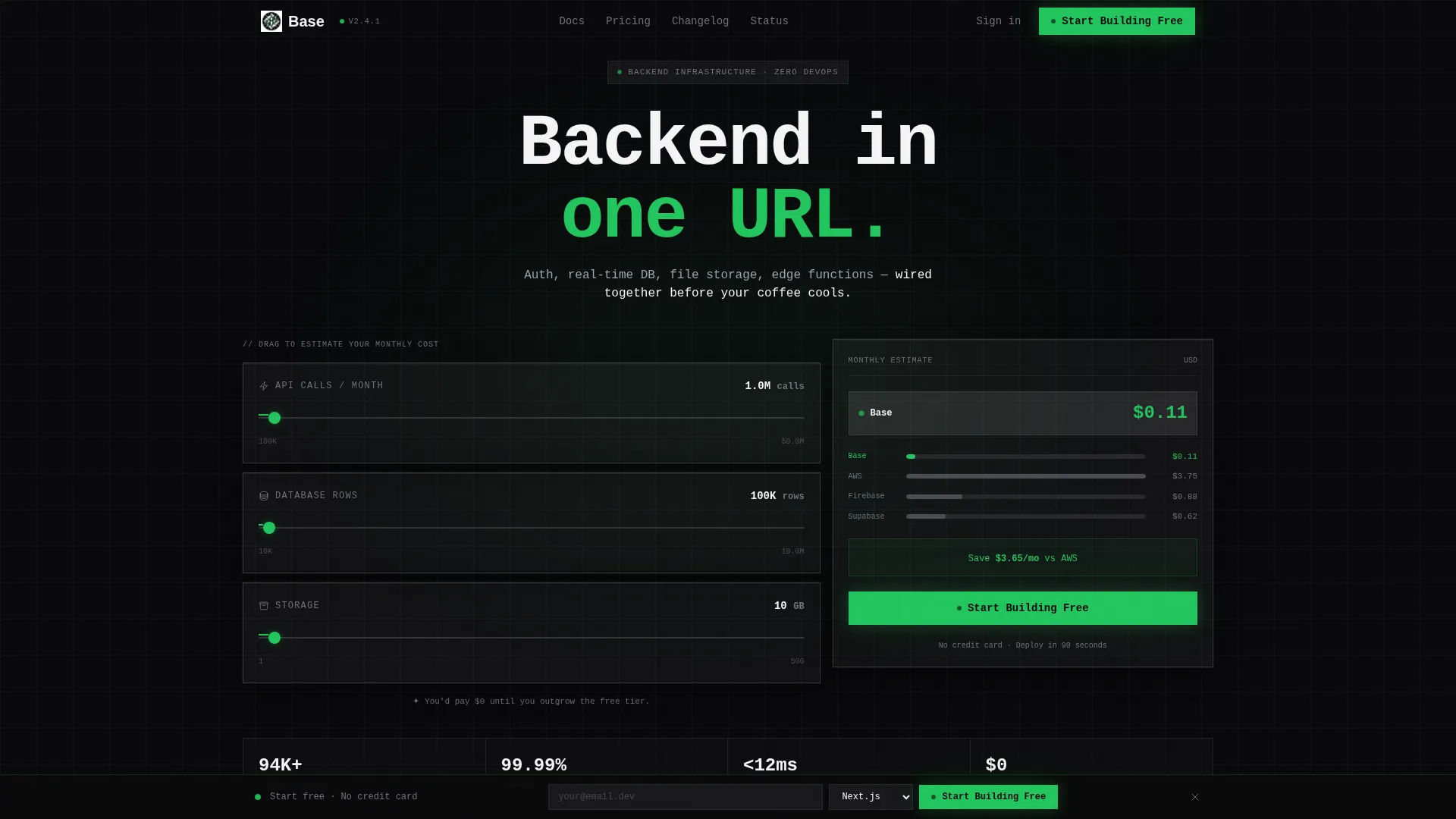1456x819 pixels.
Task: Click the 99.99% stat
Action: tap(533, 765)
